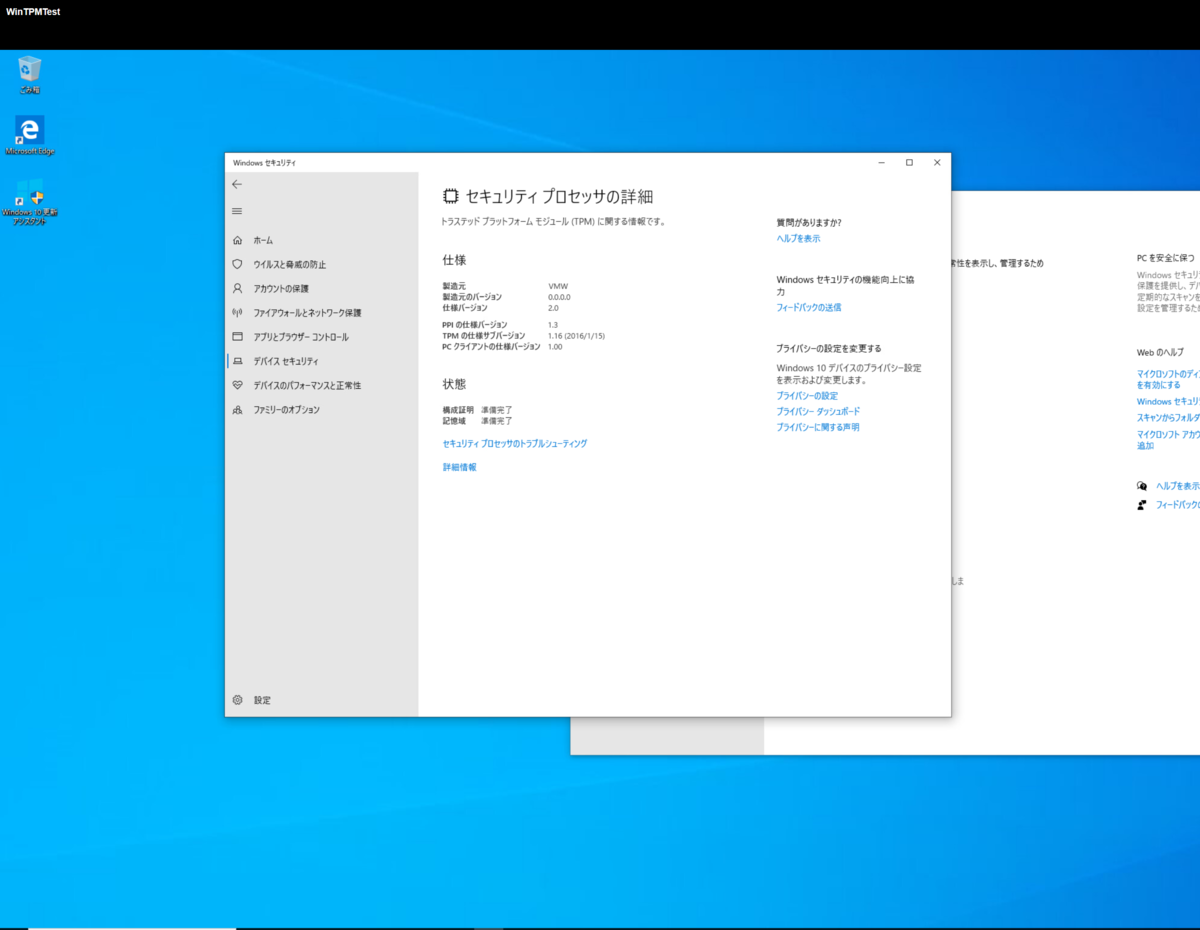Open the プライバシーの設定 link
This screenshot has height=930, width=1200.
tap(808, 396)
